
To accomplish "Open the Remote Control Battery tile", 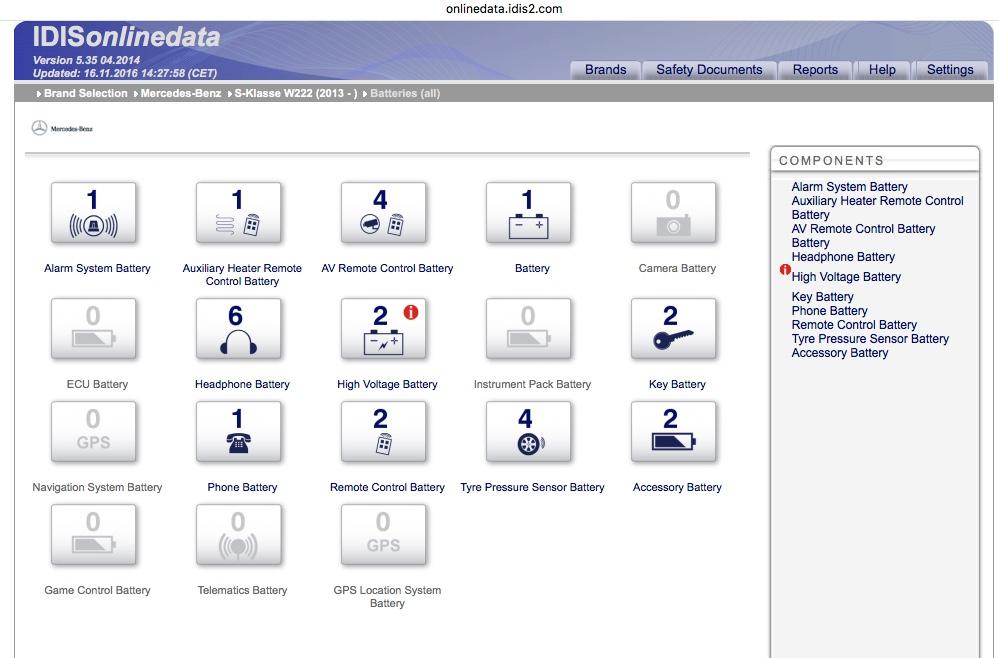I will click(x=384, y=432).
